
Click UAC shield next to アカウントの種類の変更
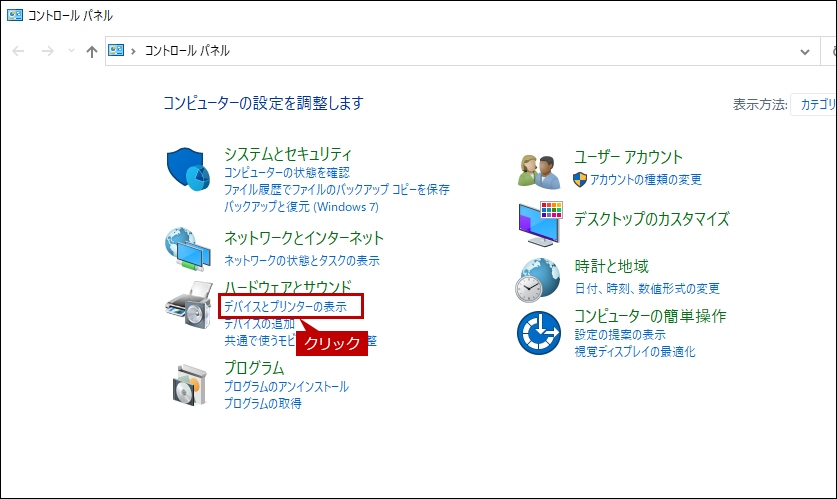580,179
